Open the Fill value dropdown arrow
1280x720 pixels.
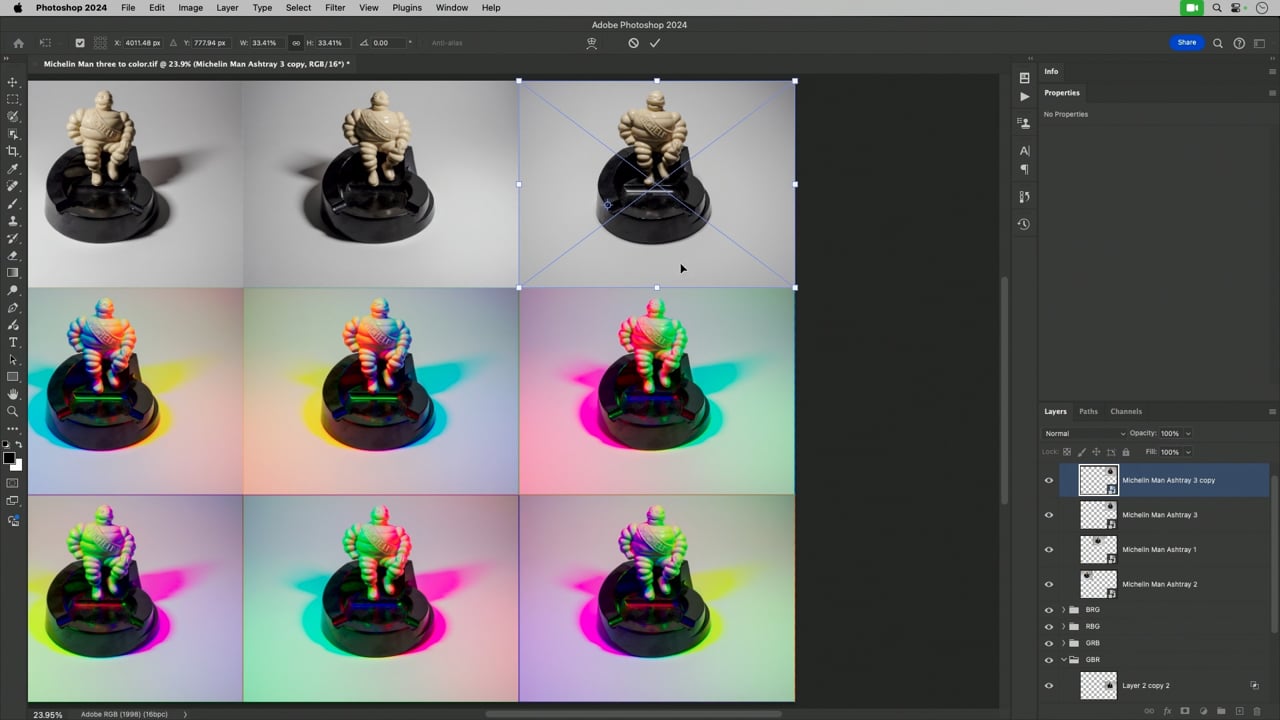pyautogui.click(x=1188, y=452)
